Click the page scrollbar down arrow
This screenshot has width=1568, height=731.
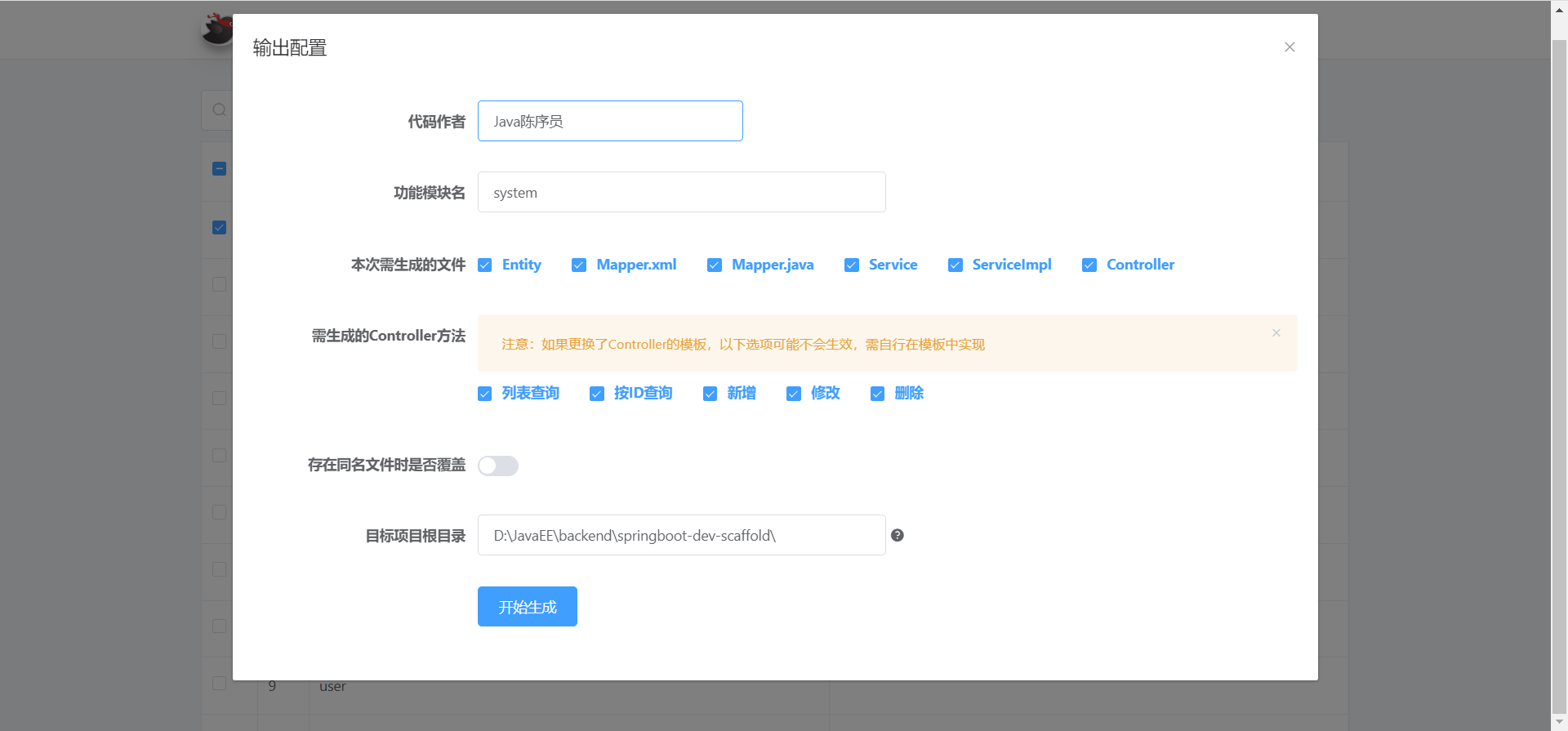click(1560, 723)
